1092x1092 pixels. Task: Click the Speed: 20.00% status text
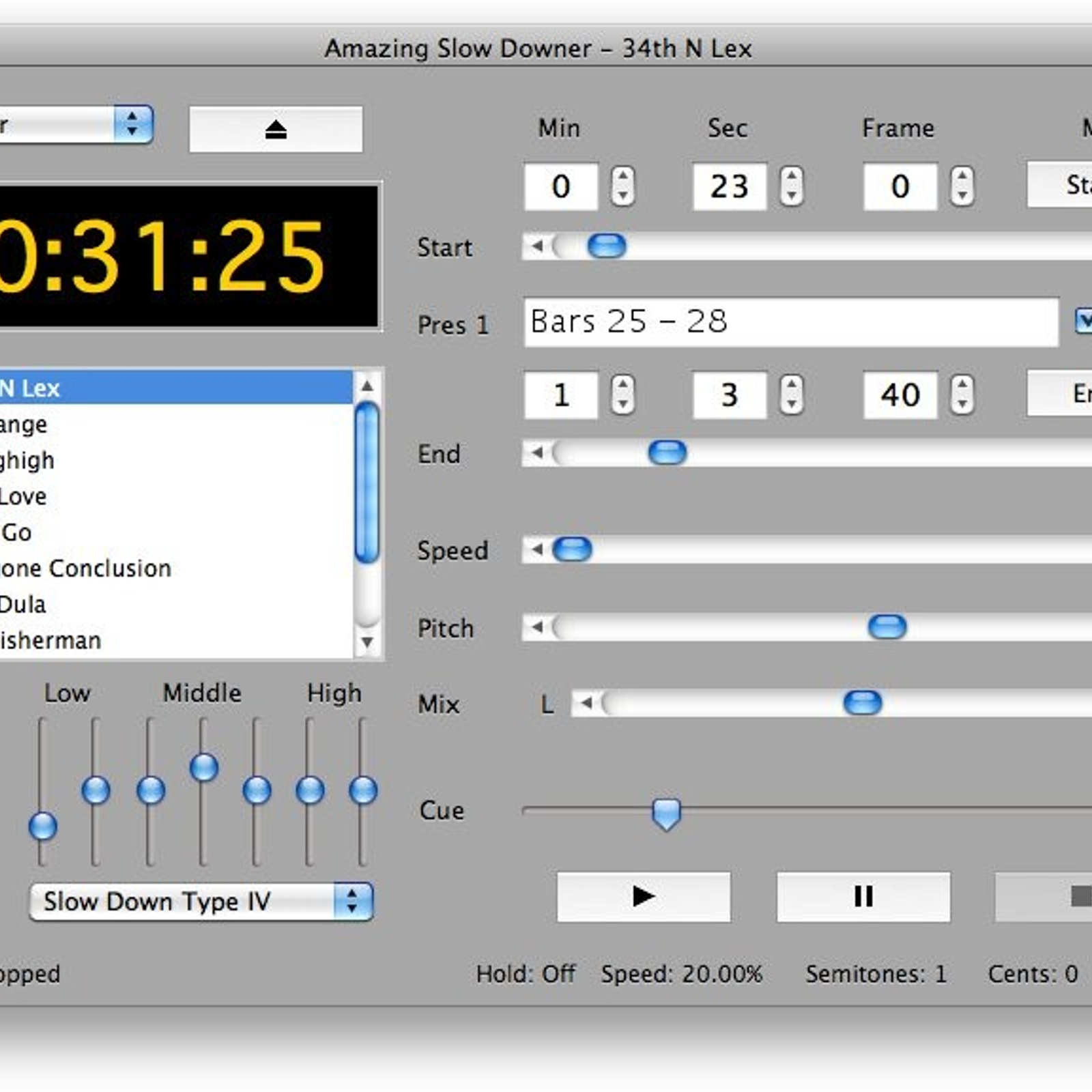681,973
